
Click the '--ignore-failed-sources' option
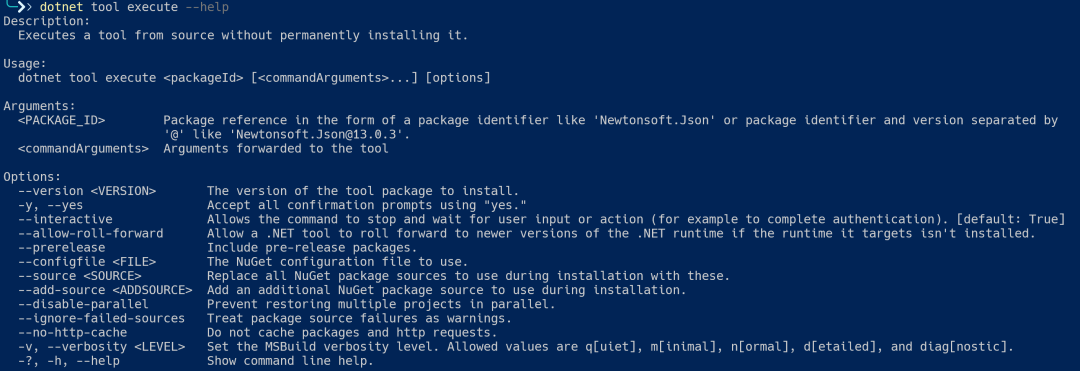click(101, 318)
